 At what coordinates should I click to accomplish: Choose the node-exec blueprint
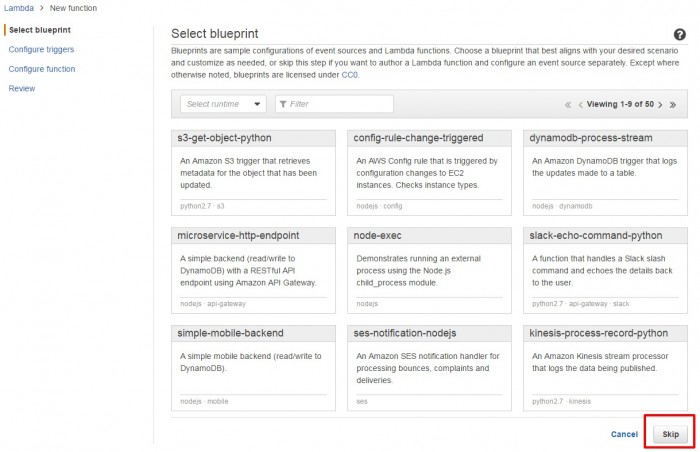[x=429, y=271]
